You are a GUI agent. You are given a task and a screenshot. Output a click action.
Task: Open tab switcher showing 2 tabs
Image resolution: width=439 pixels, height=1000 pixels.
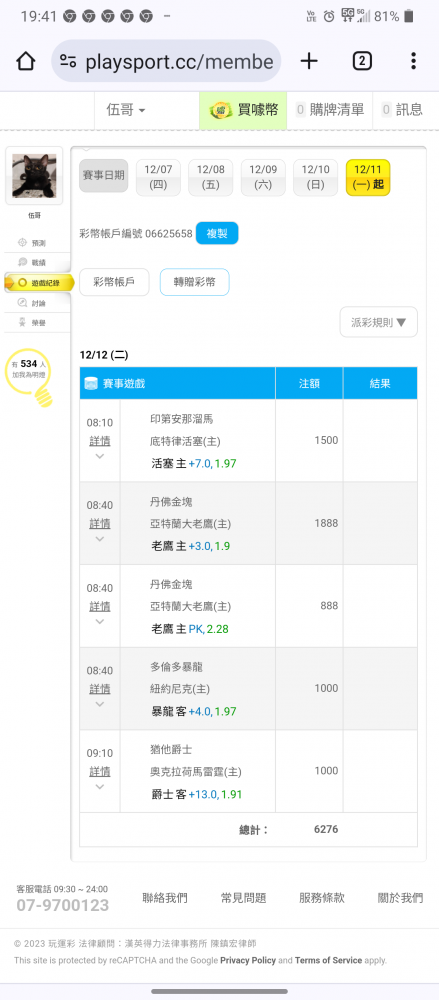click(362, 61)
